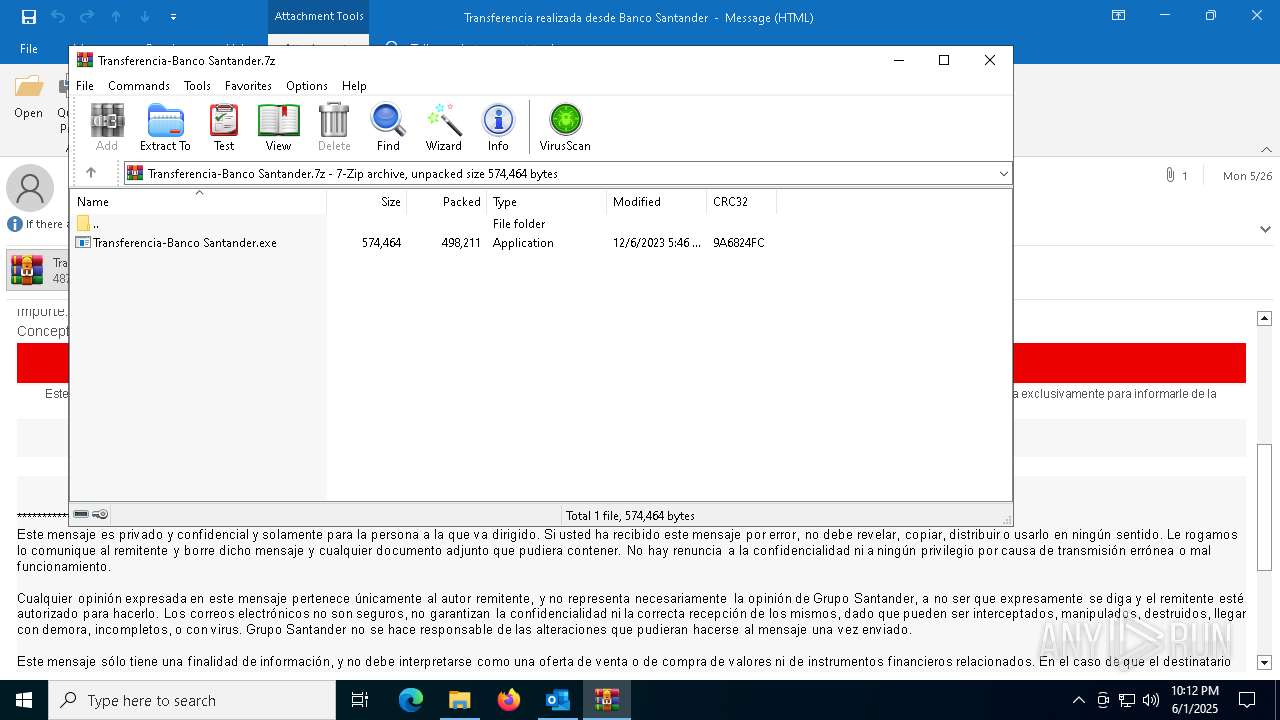Expand the message header chevron
Image resolution: width=1280 pixels, height=720 pixels.
coord(1266,229)
